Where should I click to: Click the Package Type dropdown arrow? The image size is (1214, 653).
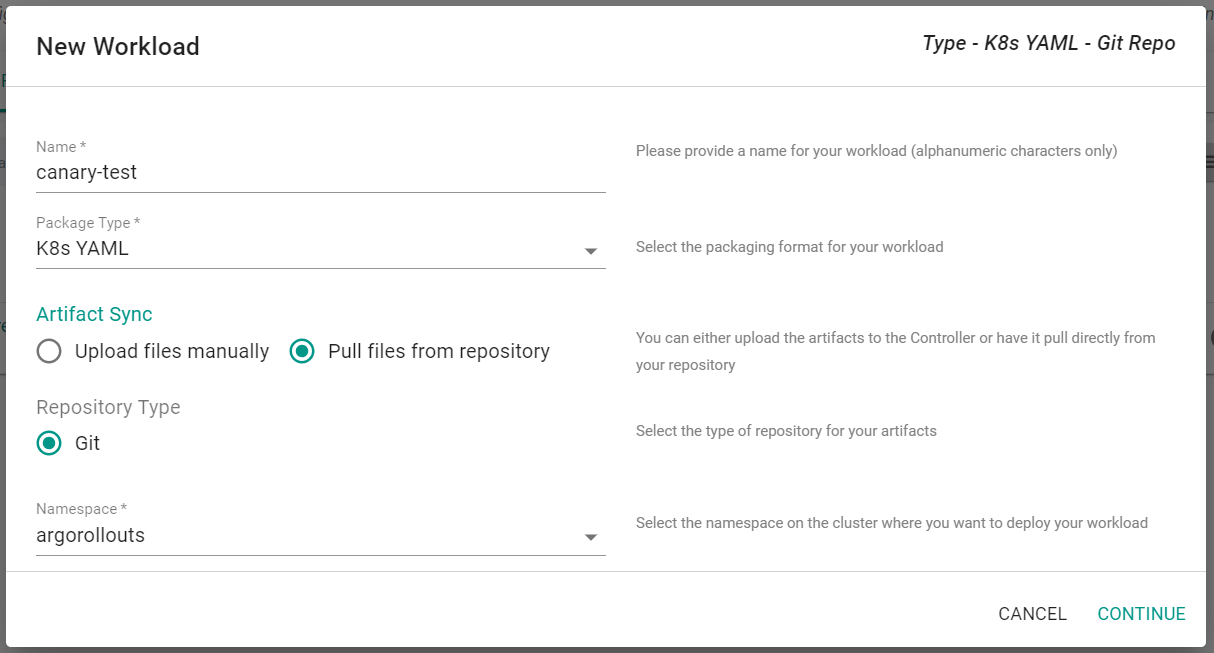coord(591,251)
